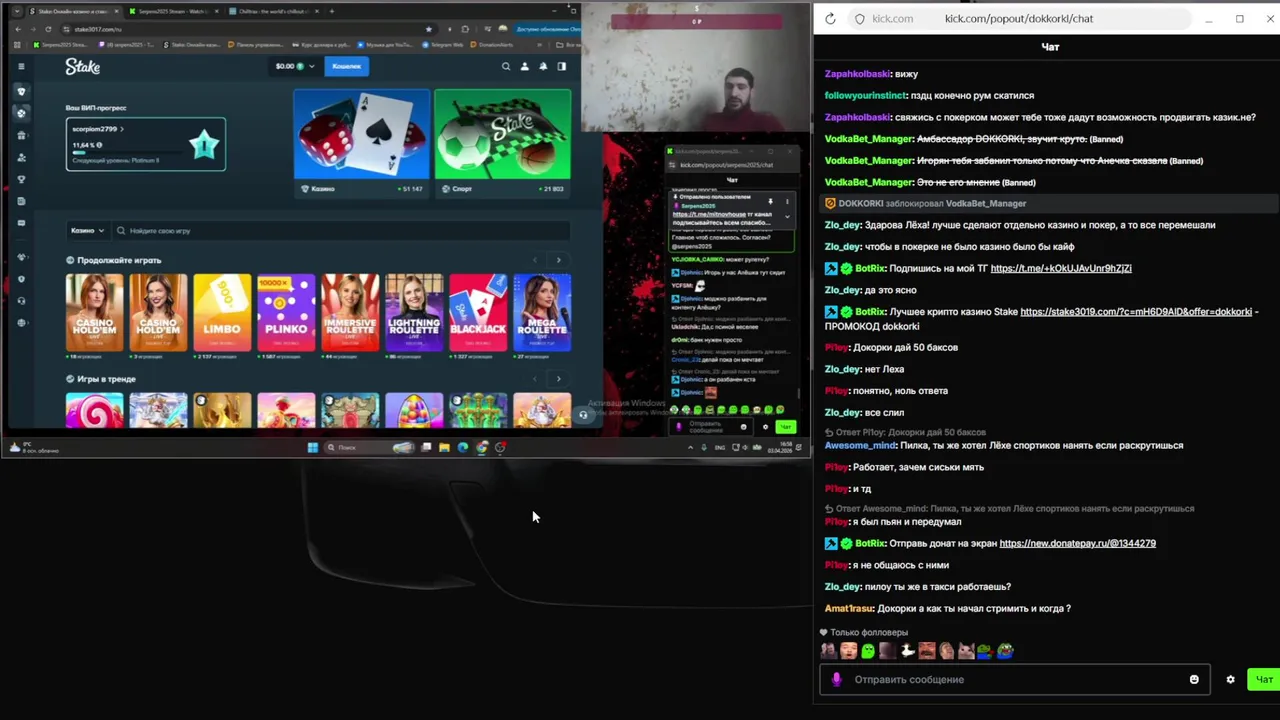Click the kick.com address bar URL
This screenshot has width=1280, height=720.
(x=1018, y=19)
